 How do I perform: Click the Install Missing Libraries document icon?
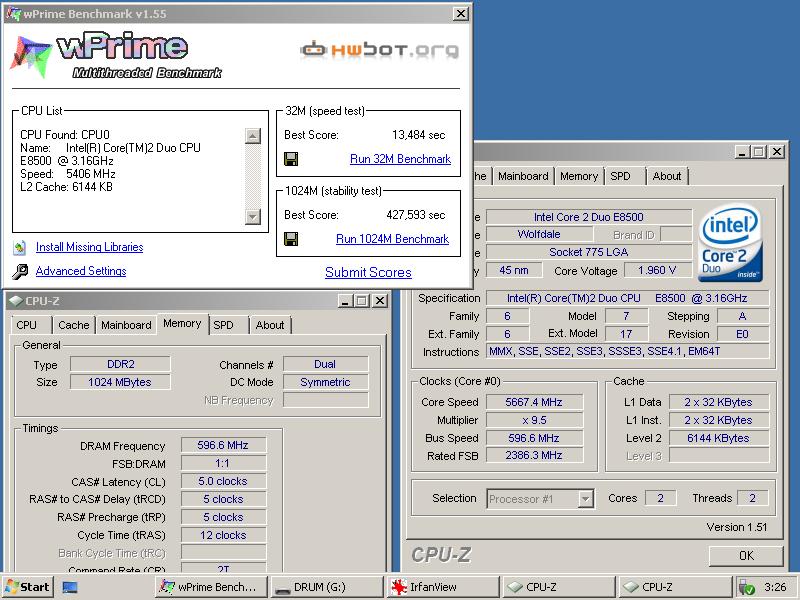[20, 247]
